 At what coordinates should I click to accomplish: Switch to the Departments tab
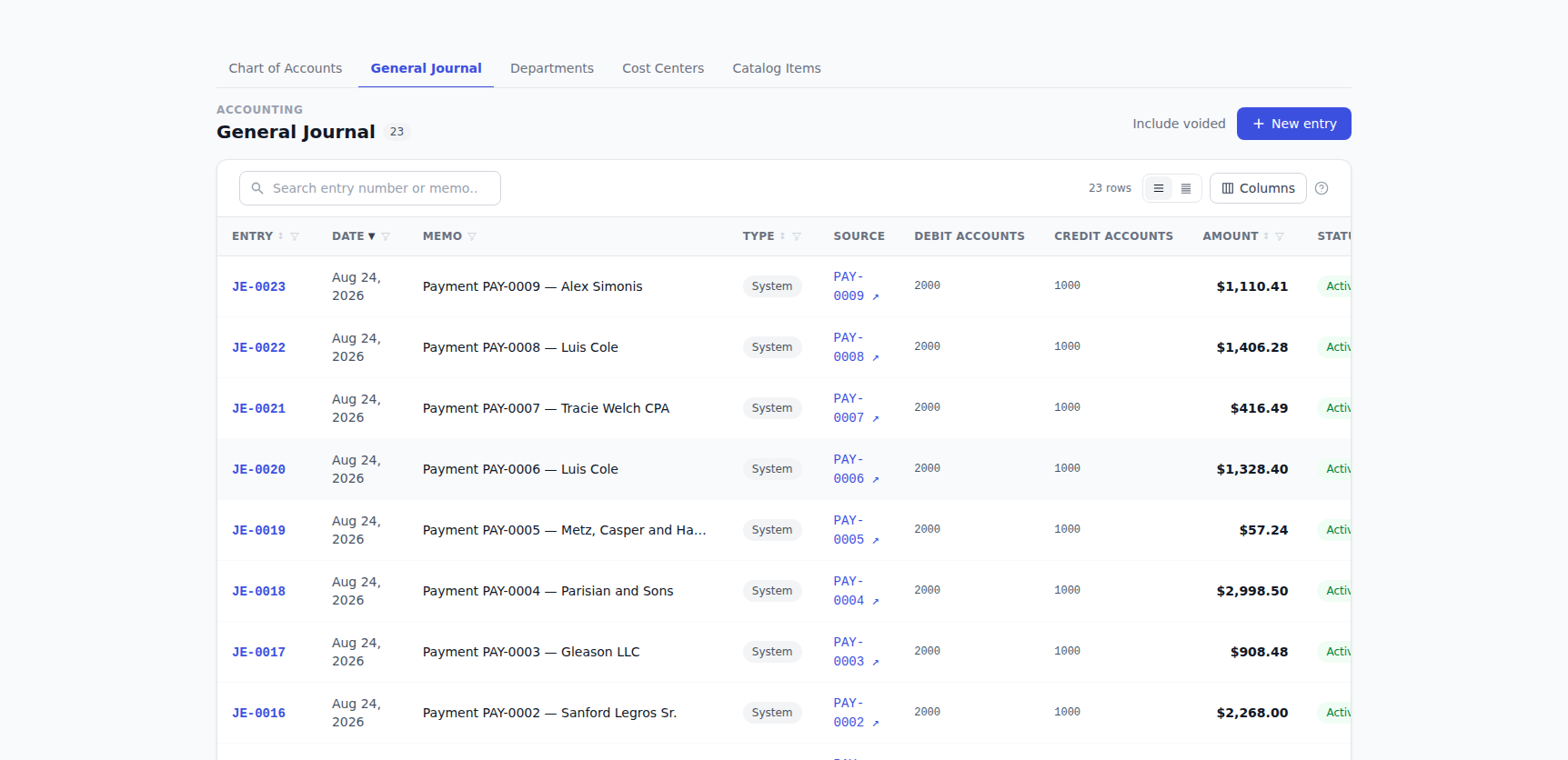tap(552, 68)
